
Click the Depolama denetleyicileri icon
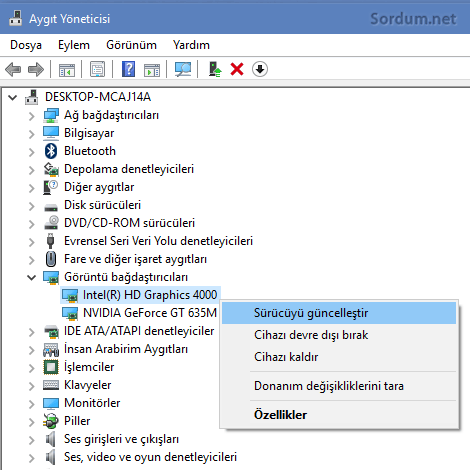tap(51, 169)
